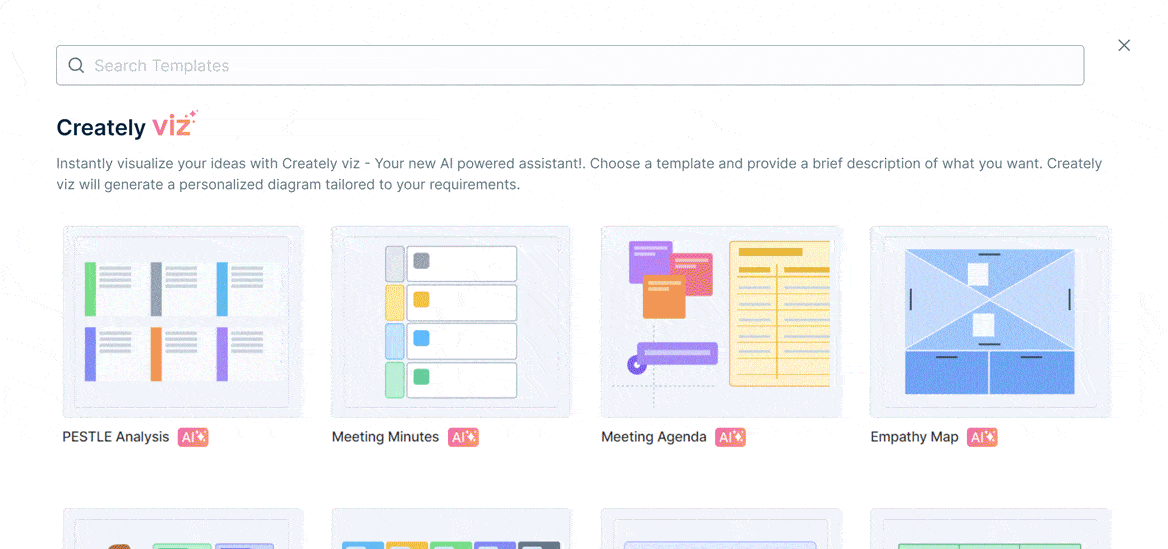
Task: Click the Meeting Agenda title text
Action: (x=654, y=437)
